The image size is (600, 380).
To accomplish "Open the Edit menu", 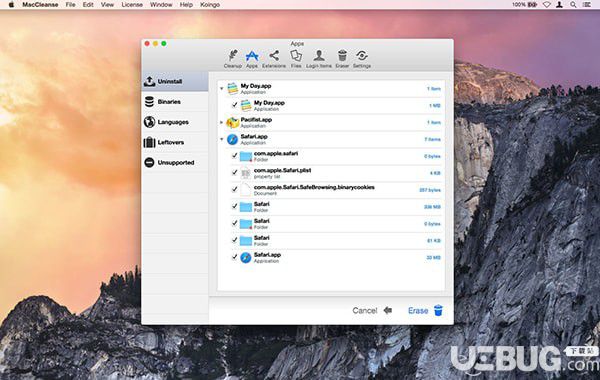I will coord(88,5).
